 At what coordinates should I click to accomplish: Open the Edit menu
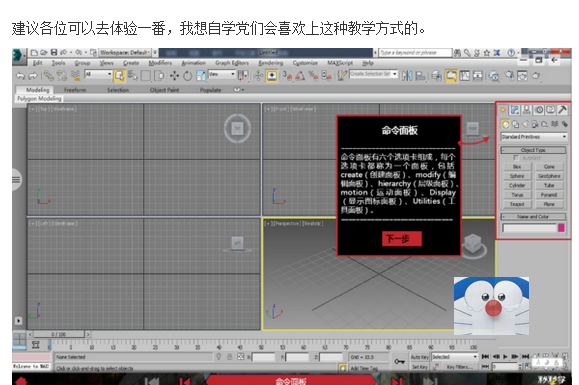(38, 63)
